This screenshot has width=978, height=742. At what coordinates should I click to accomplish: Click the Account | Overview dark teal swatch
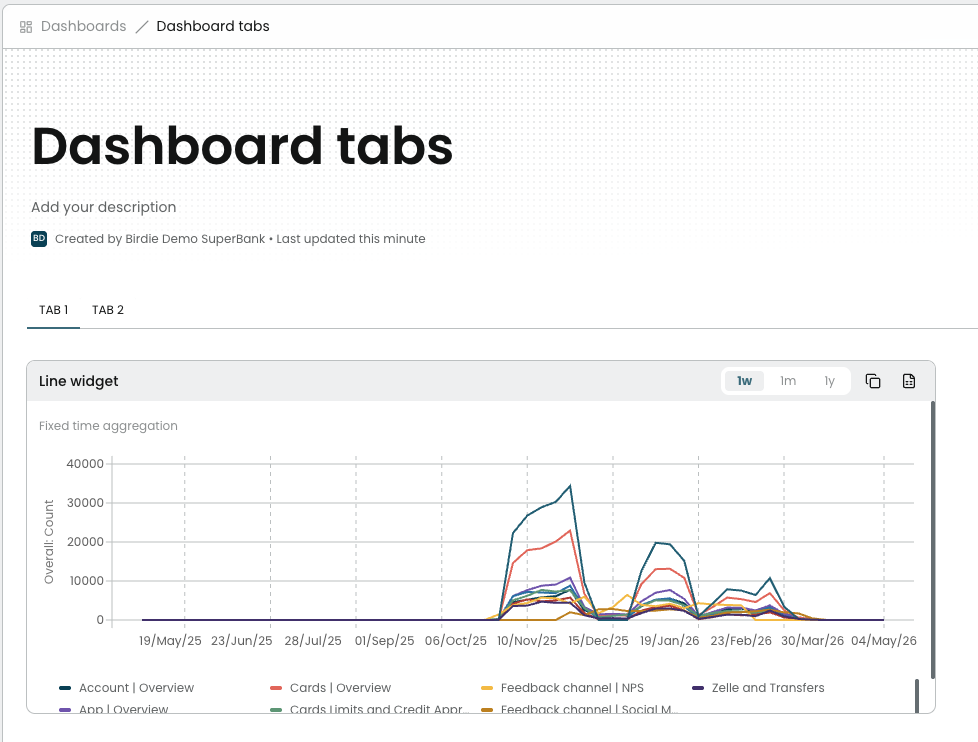point(65,688)
